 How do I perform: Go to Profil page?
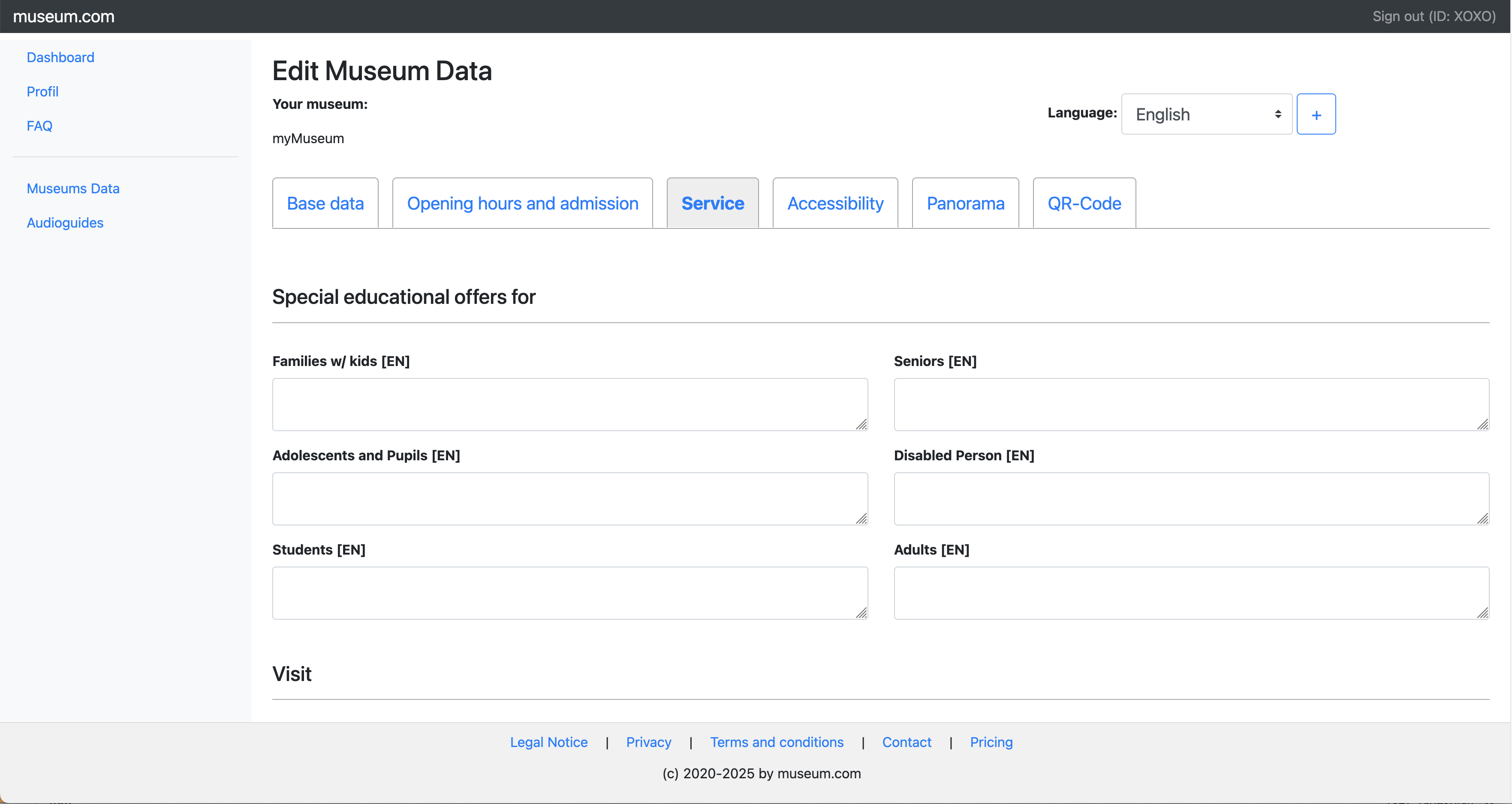[42, 92]
